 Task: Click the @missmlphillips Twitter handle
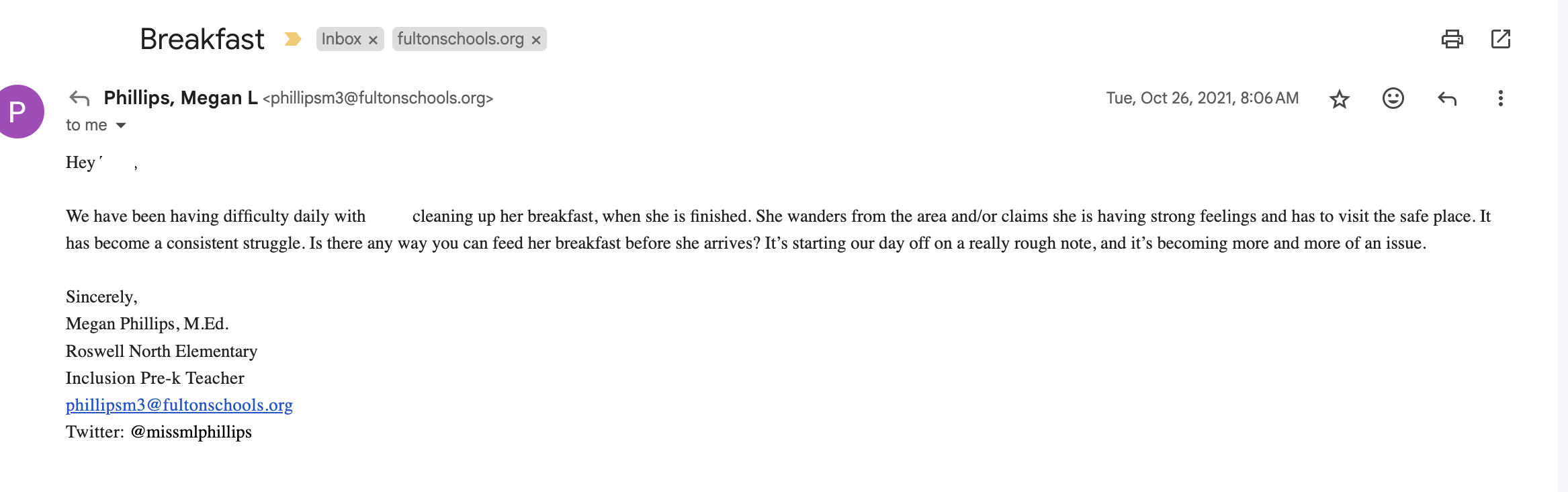(191, 432)
